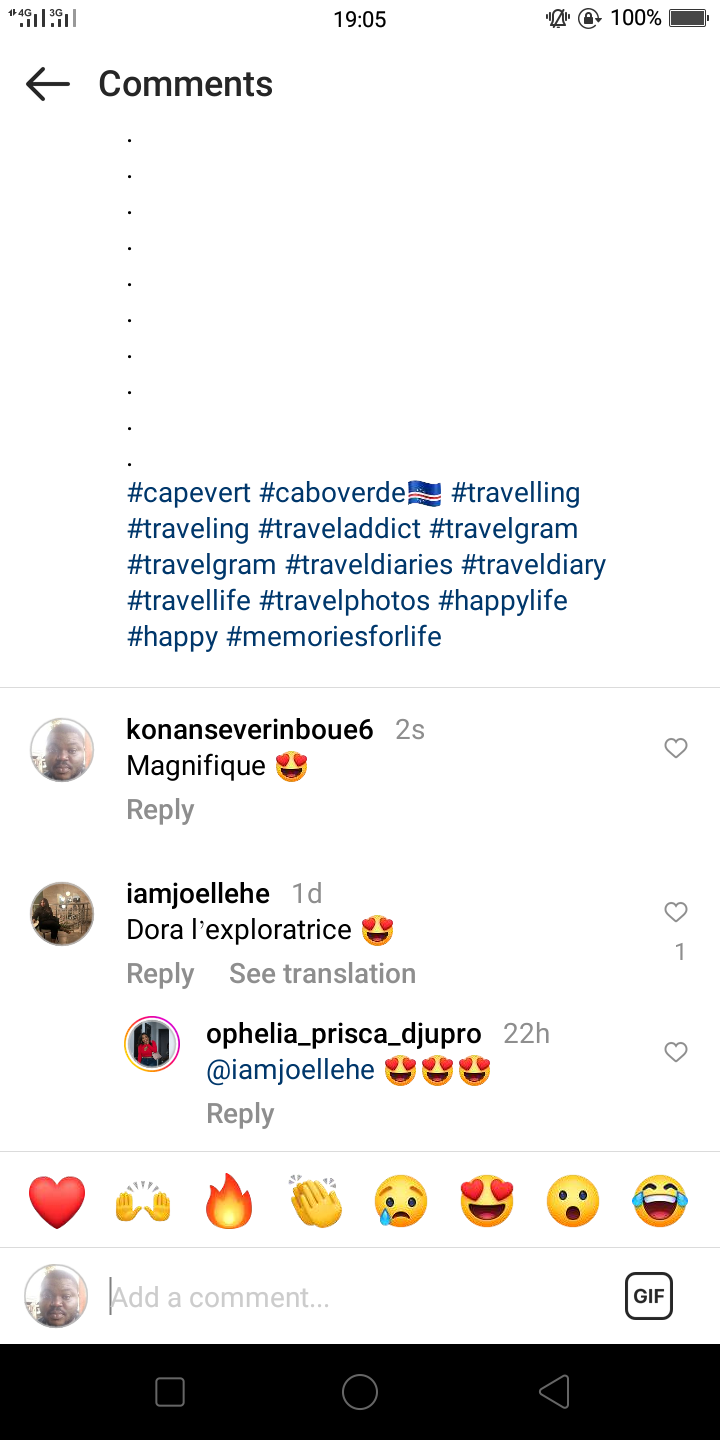Insert the red heart emoji
Viewport: 720px width, 1440px height.
[x=57, y=1202]
